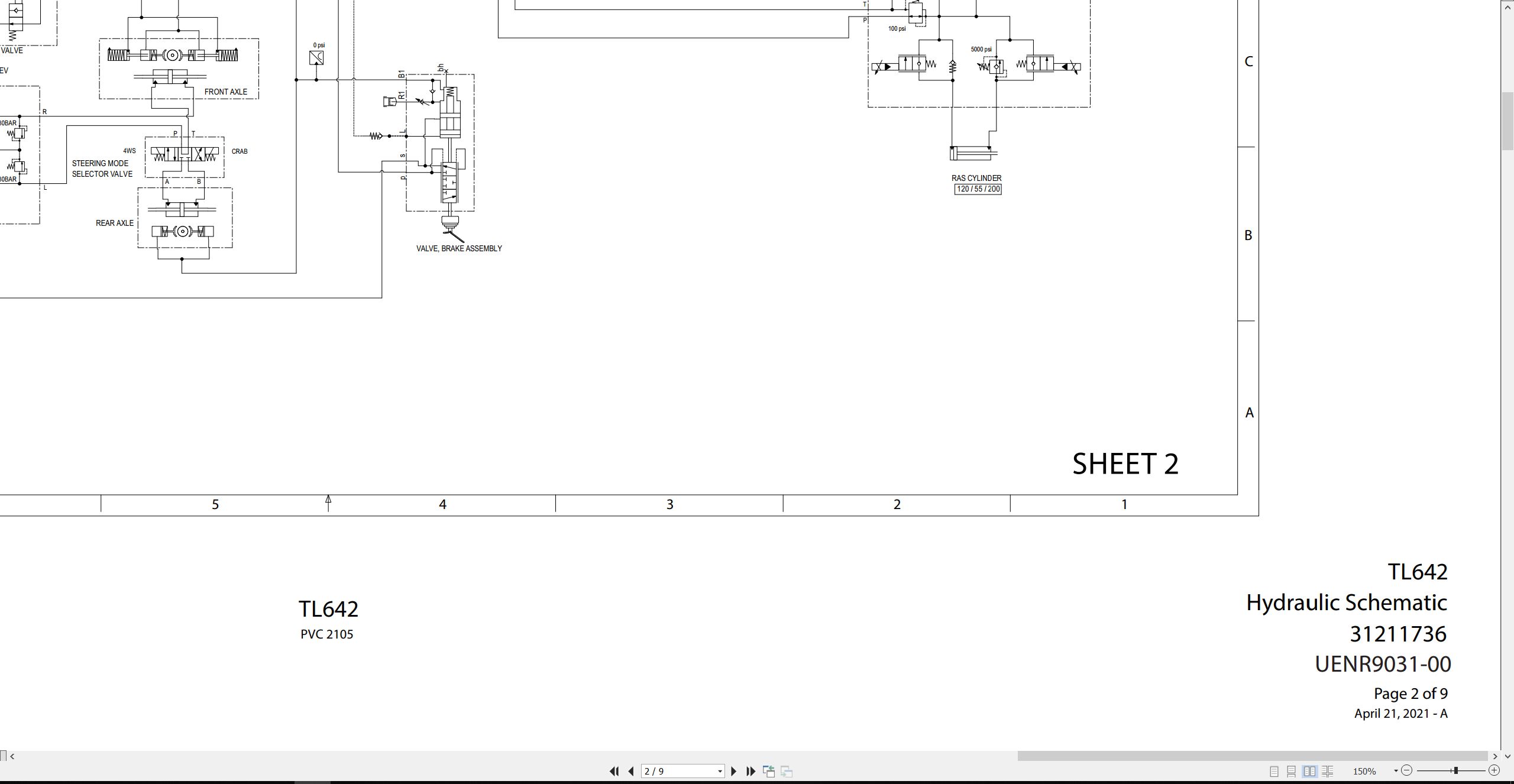Open the page number dropdown arrow

720,771
